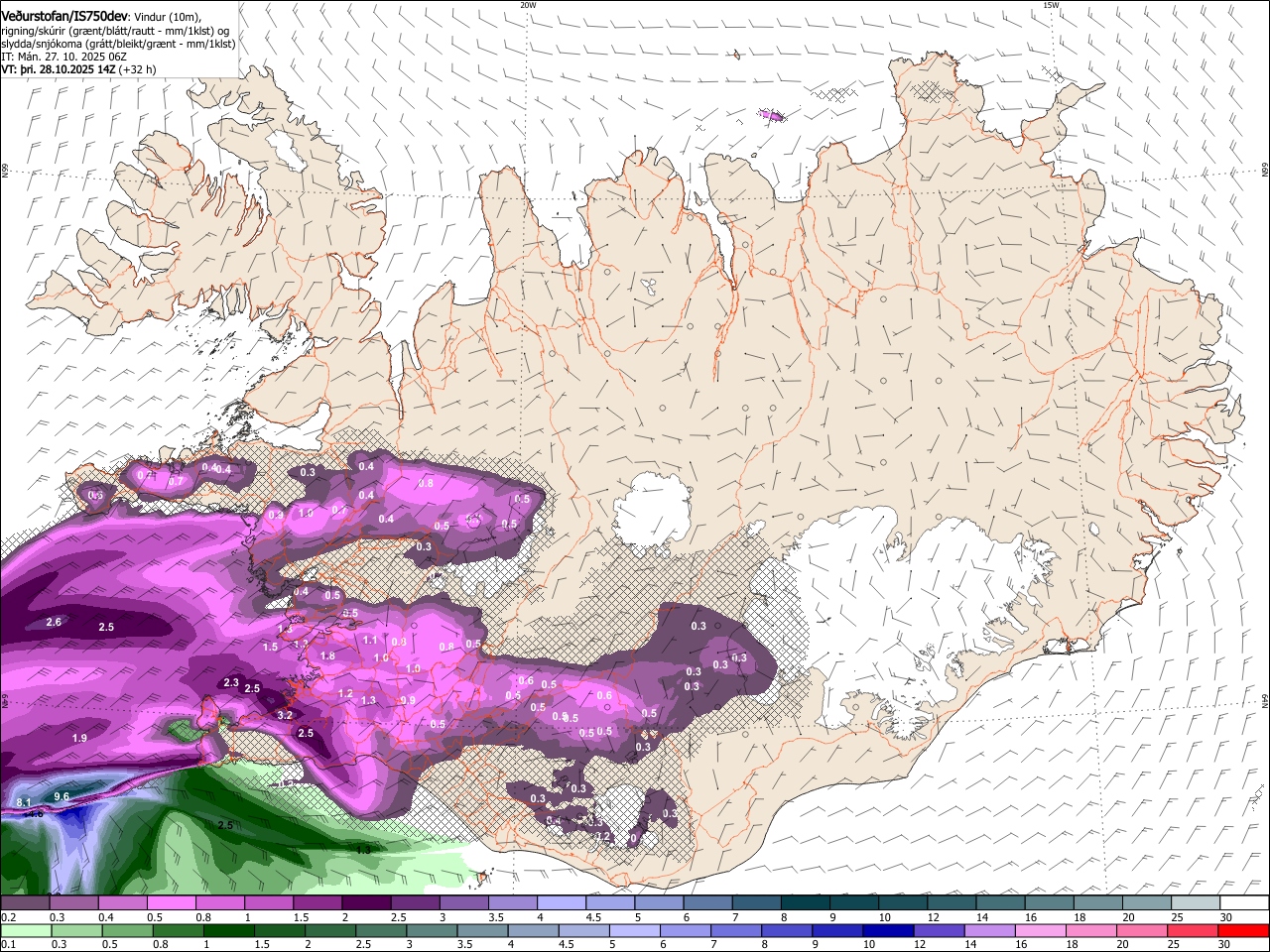
Task: Click the 1.8 precipitation value on map
Action: pos(327,655)
